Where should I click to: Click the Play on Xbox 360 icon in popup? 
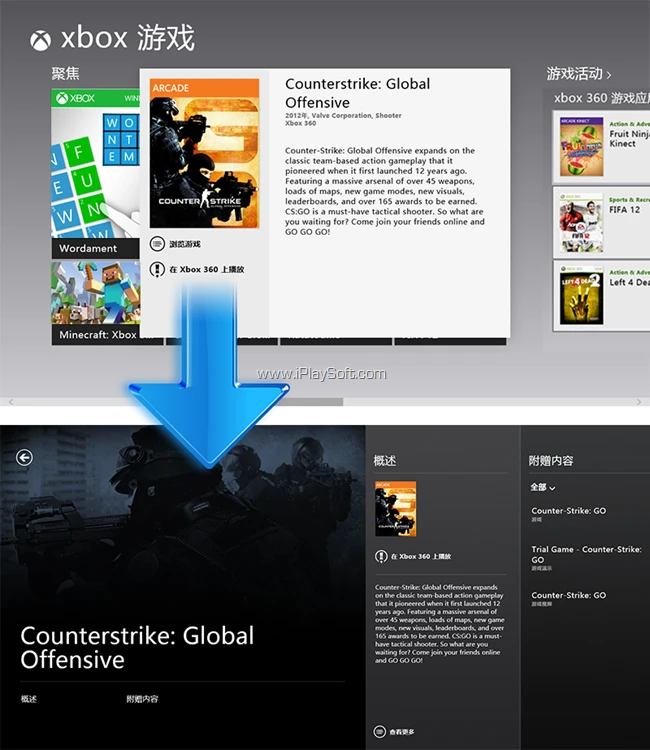tap(157, 269)
